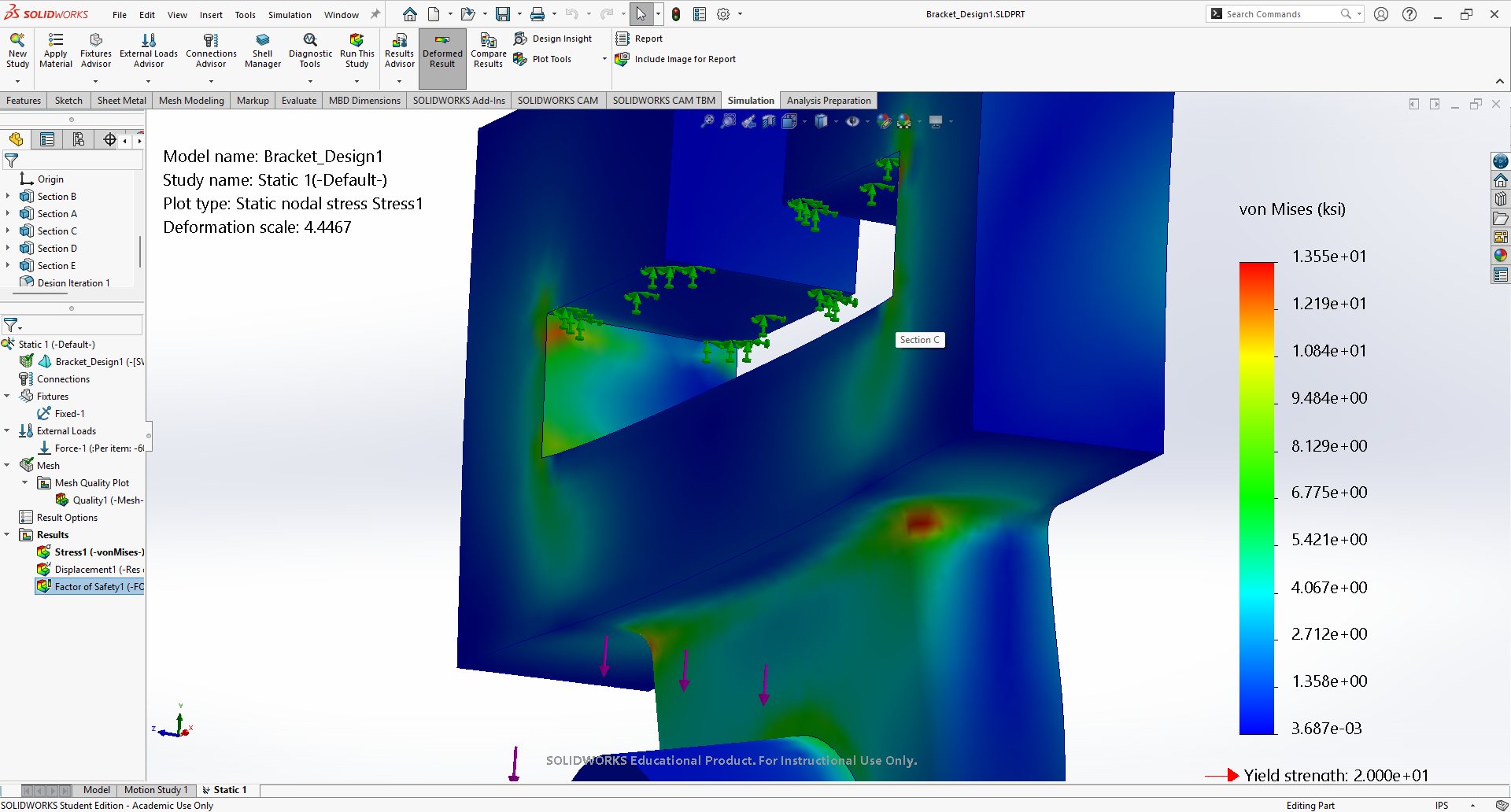
Task: Click the Previous View icon
Action: (749, 121)
